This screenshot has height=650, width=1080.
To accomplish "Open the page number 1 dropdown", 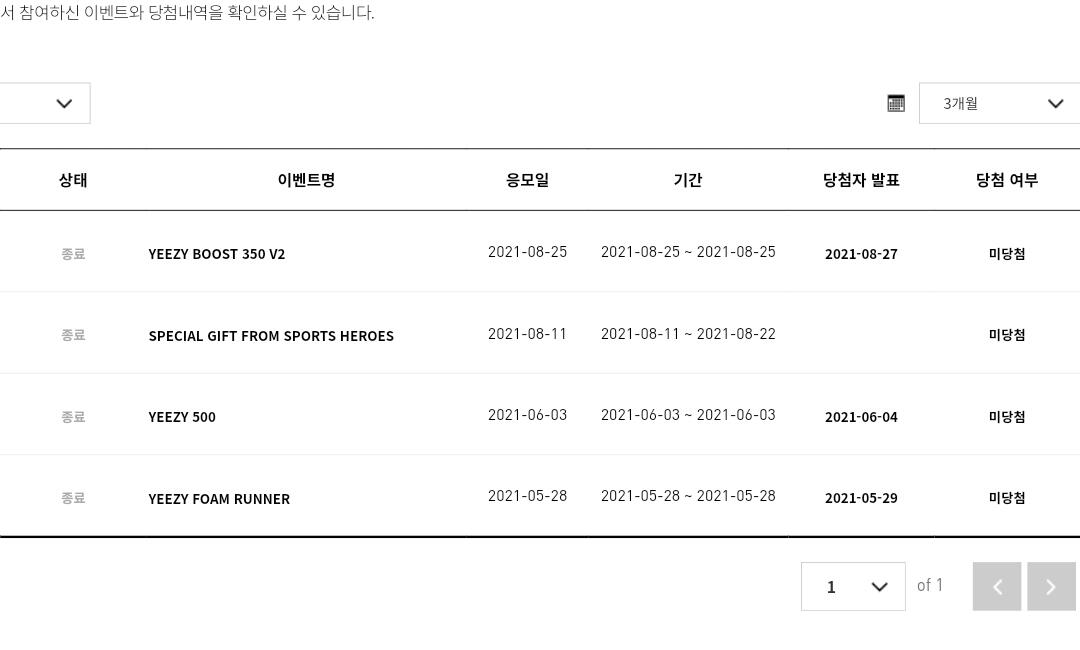I will click(x=853, y=586).
